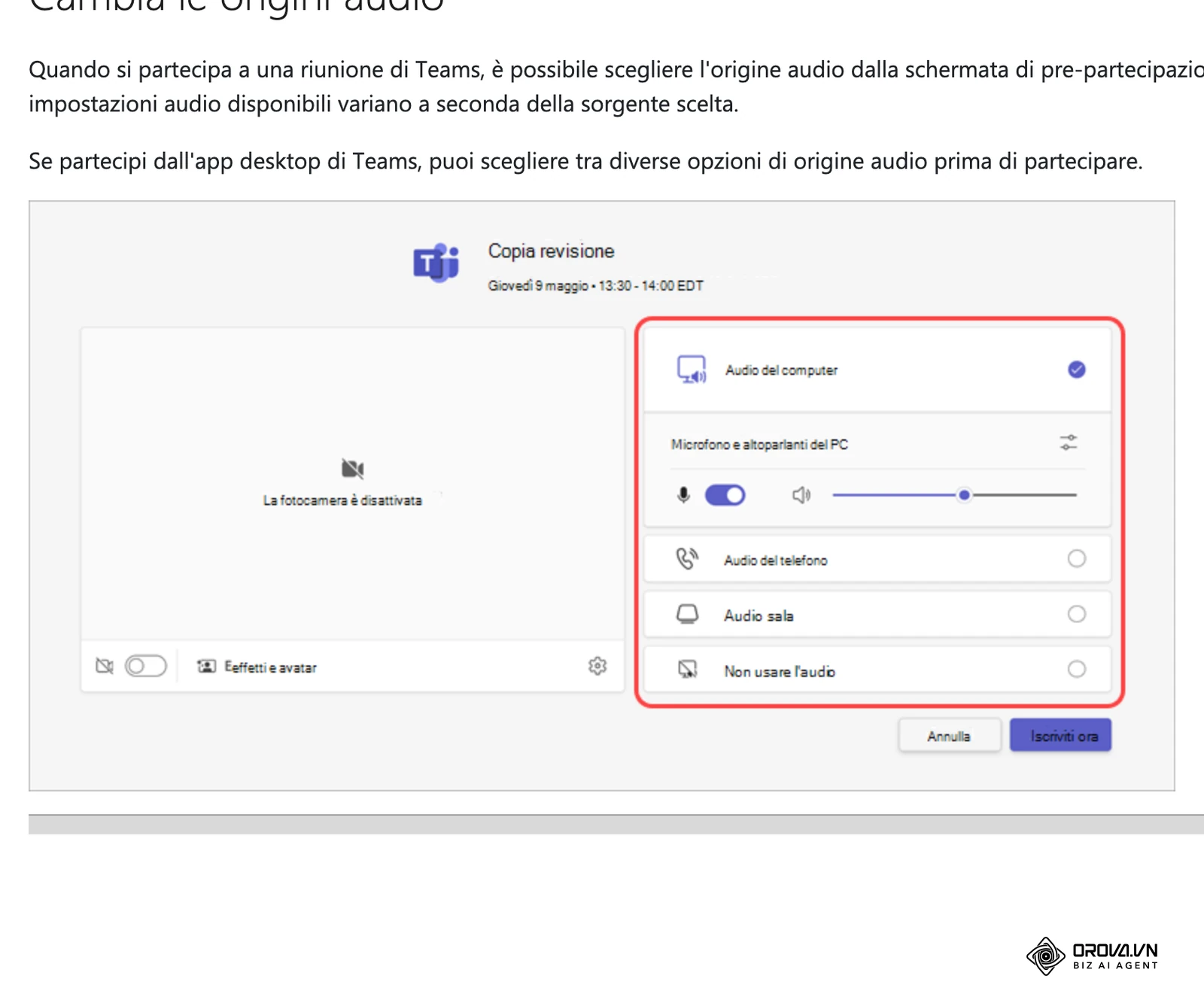Screen dimensions: 1204x1006
Task: Click the Iscriviti ora button
Action: pyautogui.click(x=1061, y=736)
